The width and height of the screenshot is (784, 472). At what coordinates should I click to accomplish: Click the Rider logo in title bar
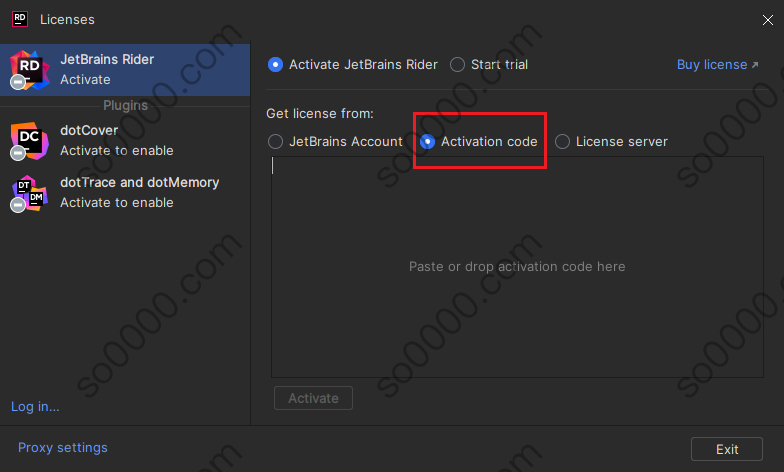click(20, 20)
